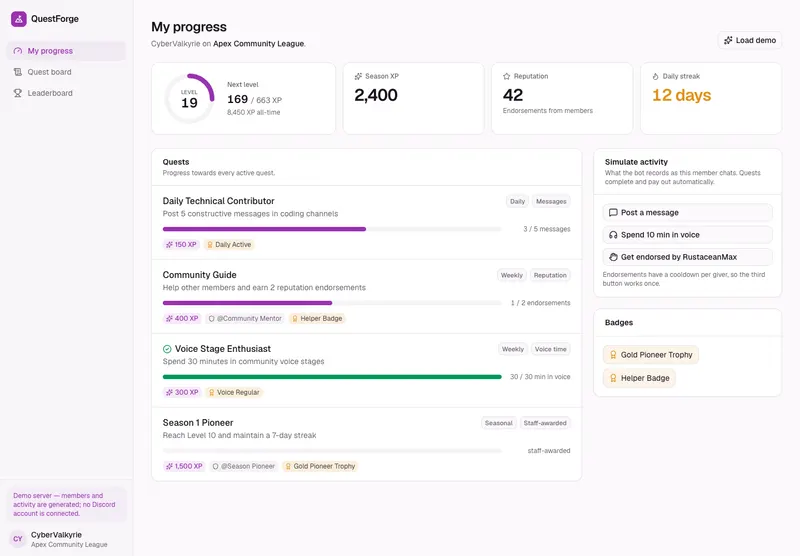This screenshot has width=800, height=556.
Task: Click the Voice time tag chip
Action: coord(551,349)
